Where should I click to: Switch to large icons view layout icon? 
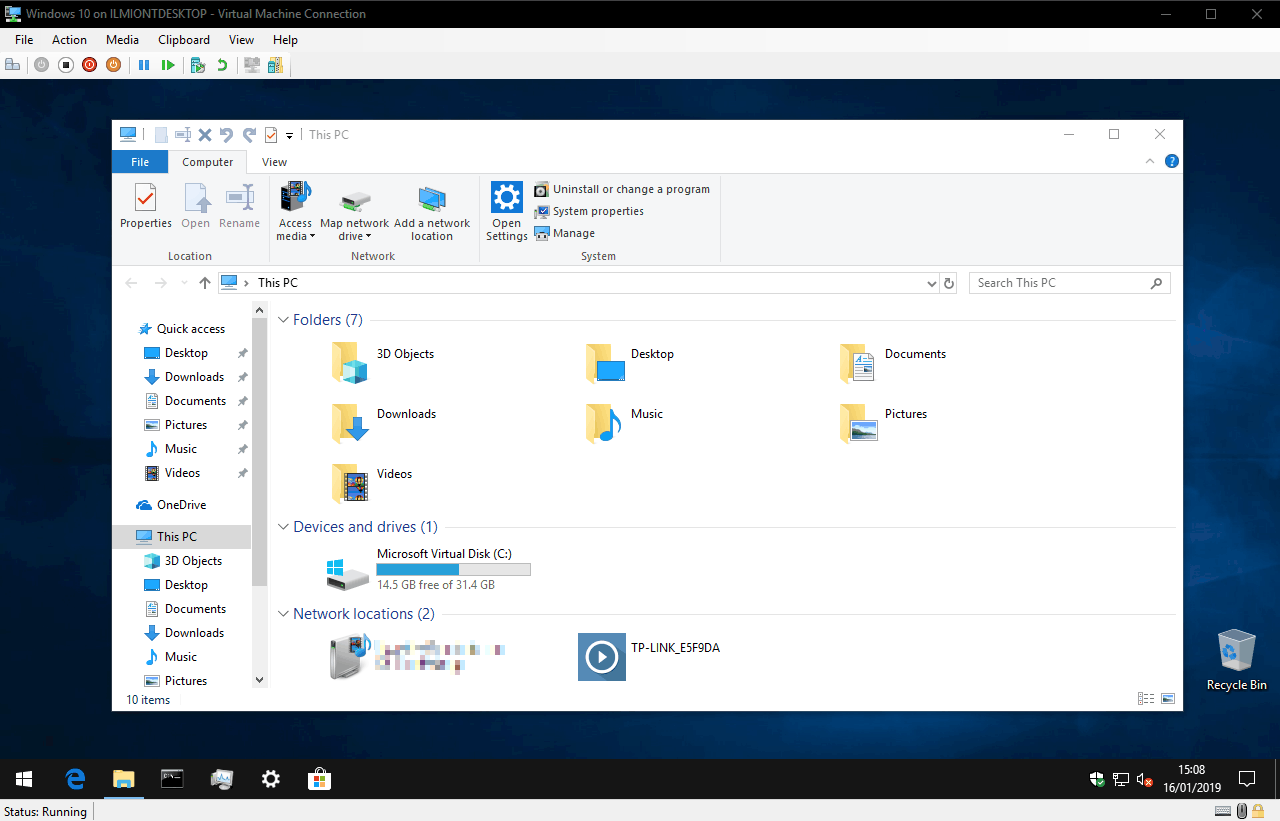[x=1167, y=699]
